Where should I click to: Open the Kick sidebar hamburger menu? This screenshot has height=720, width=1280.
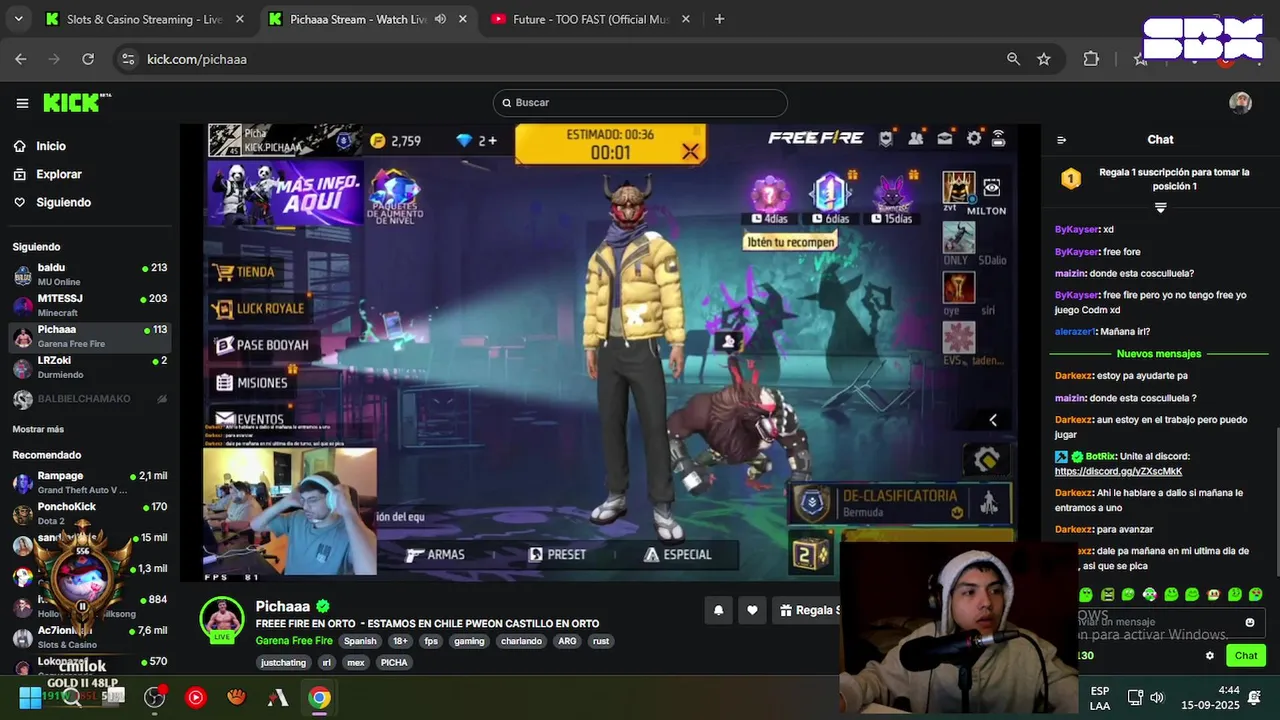22,103
